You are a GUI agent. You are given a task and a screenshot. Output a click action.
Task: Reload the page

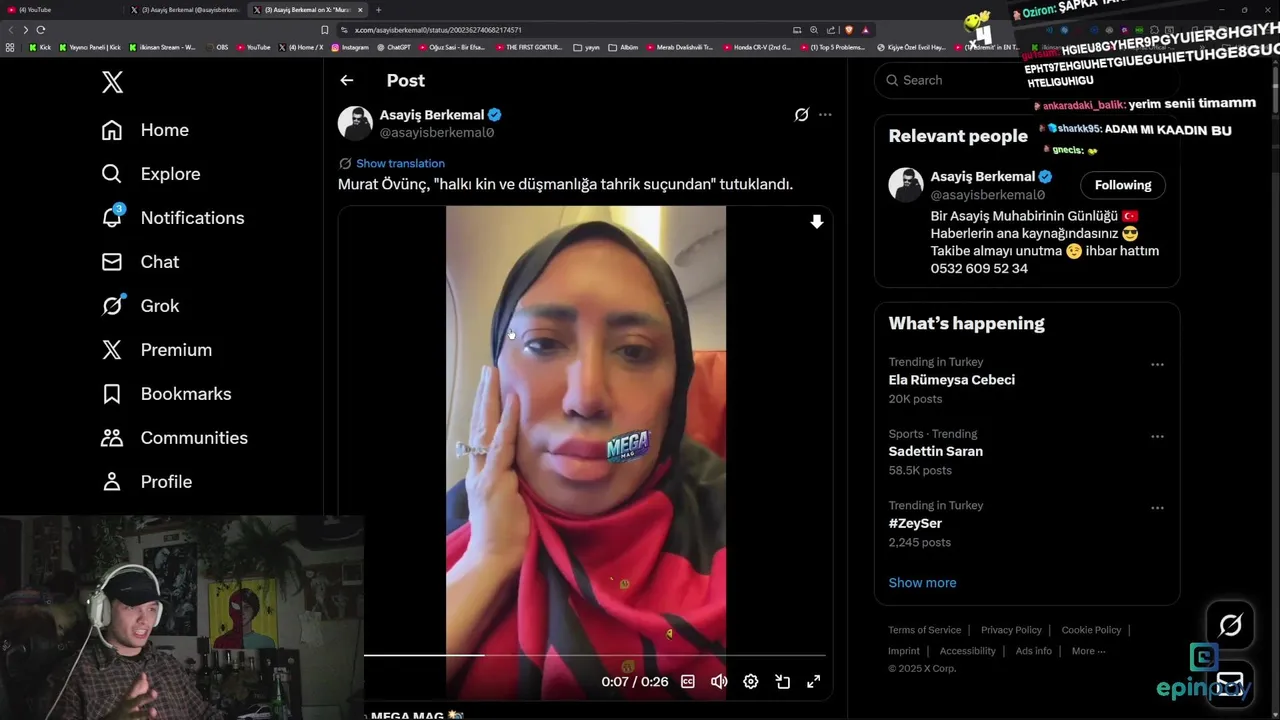coord(41,30)
